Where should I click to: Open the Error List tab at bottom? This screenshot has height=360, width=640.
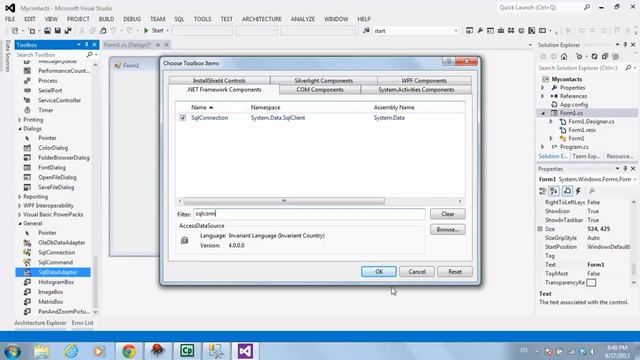click(82, 323)
